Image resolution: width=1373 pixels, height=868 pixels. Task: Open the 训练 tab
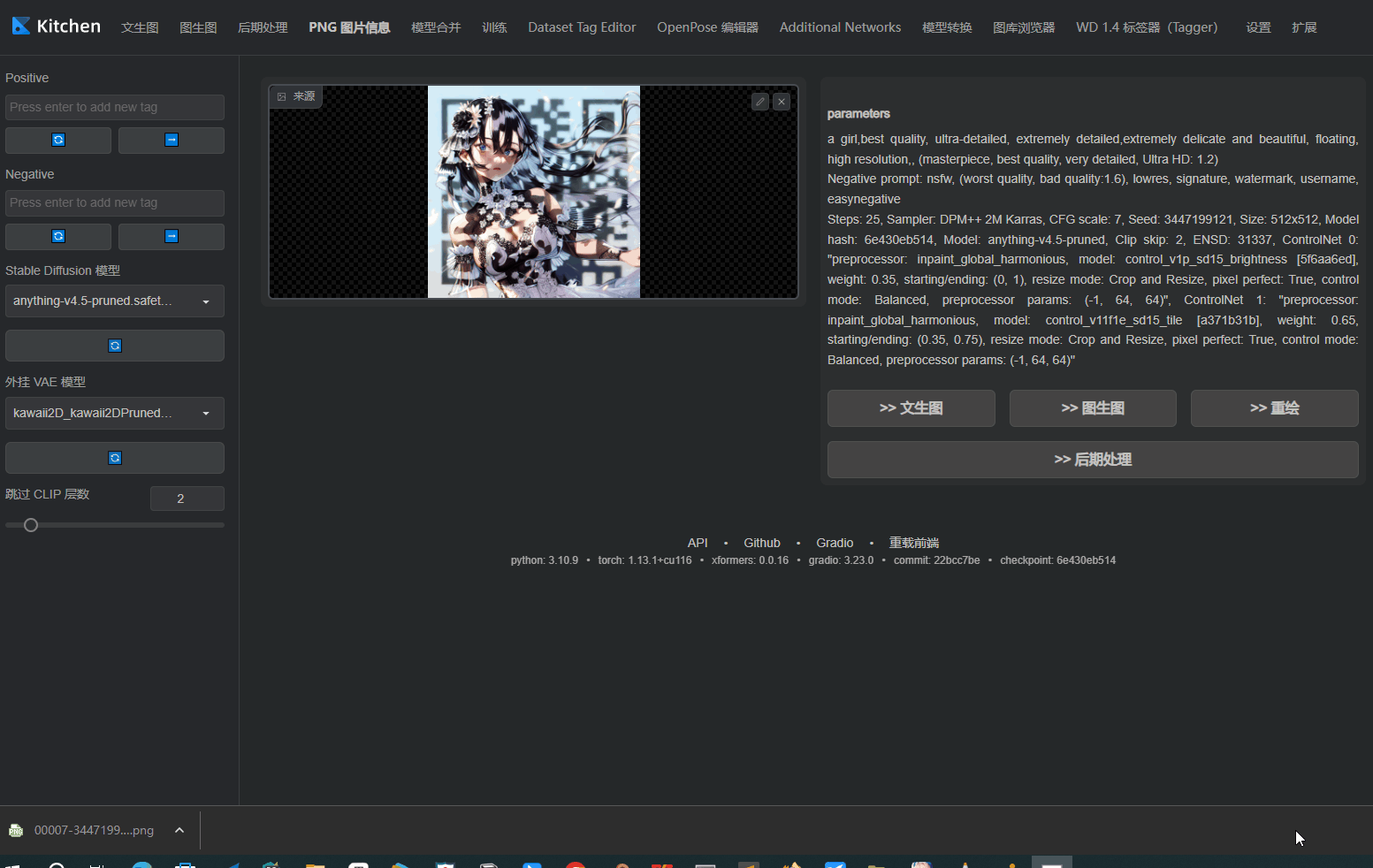tap(494, 27)
